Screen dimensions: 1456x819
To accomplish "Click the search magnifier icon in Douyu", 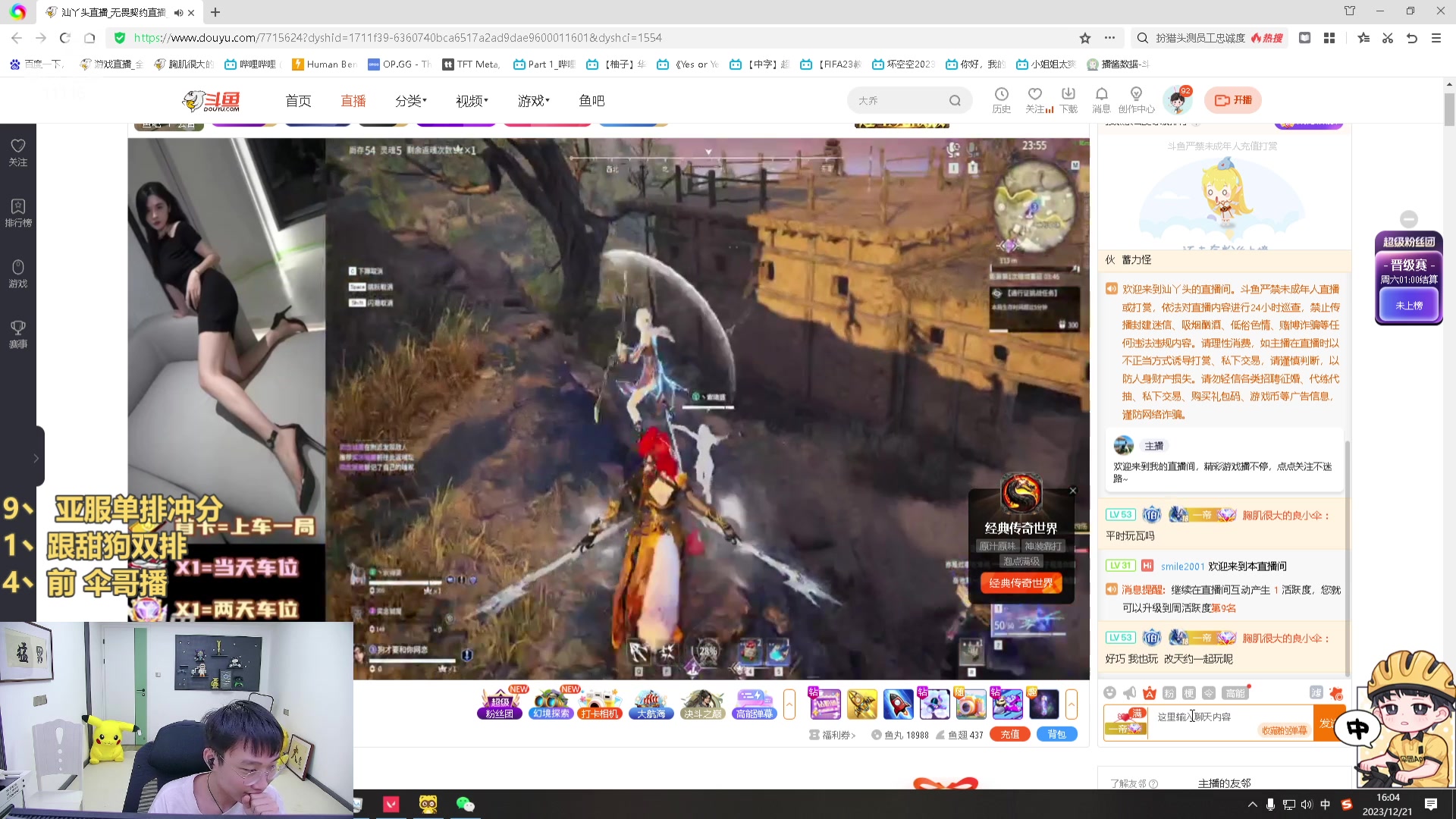I will click(955, 100).
